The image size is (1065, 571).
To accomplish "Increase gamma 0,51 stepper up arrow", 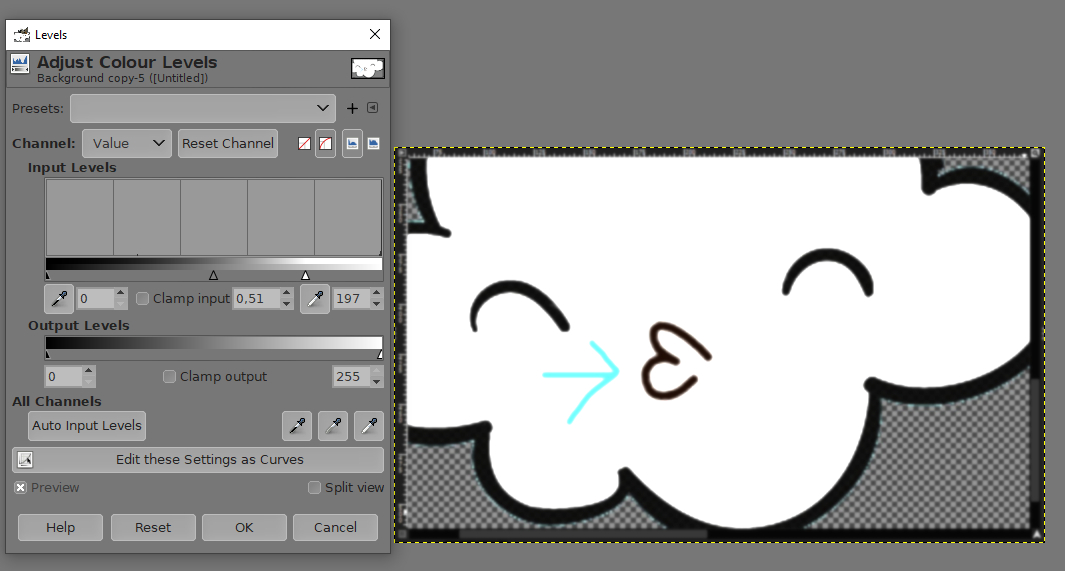I will 286,293.
